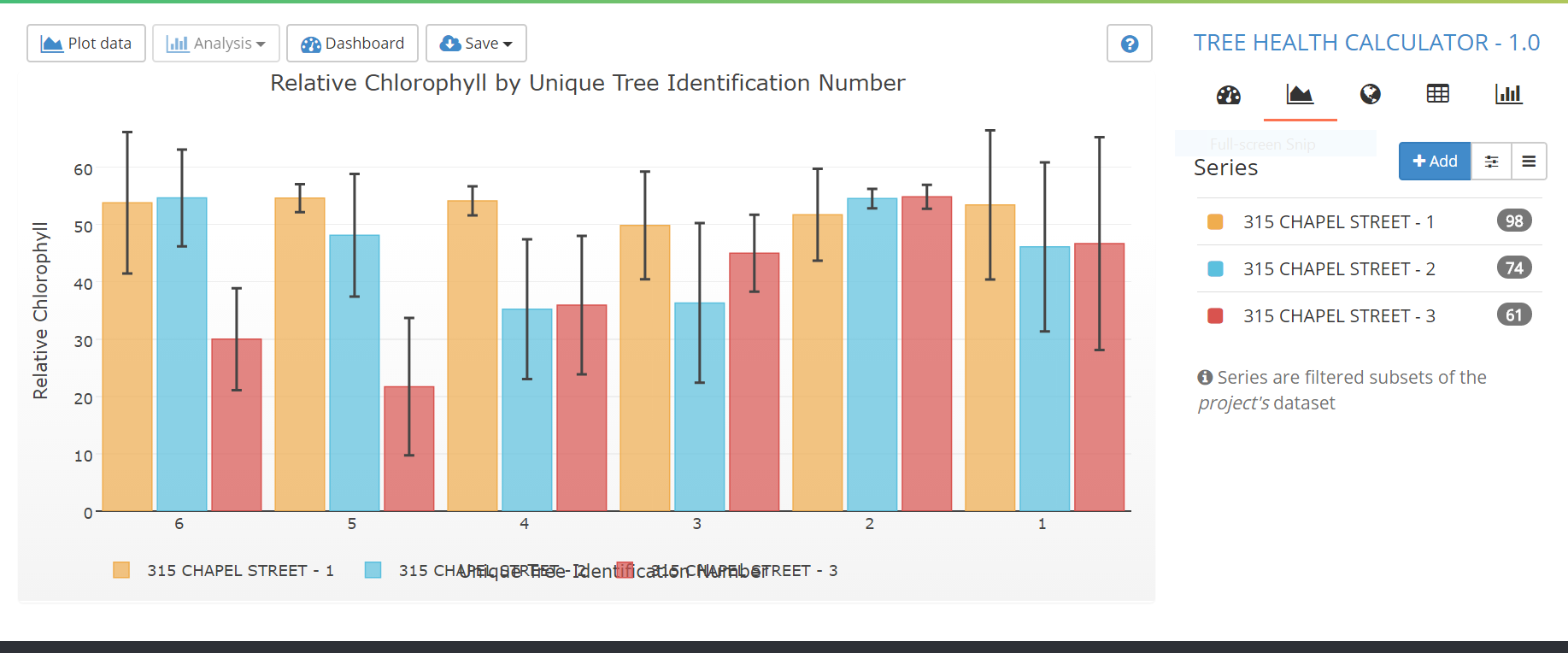Click the gauge icon in Dashboard button
The width and height of the screenshot is (1568, 653).
click(x=311, y=44)
